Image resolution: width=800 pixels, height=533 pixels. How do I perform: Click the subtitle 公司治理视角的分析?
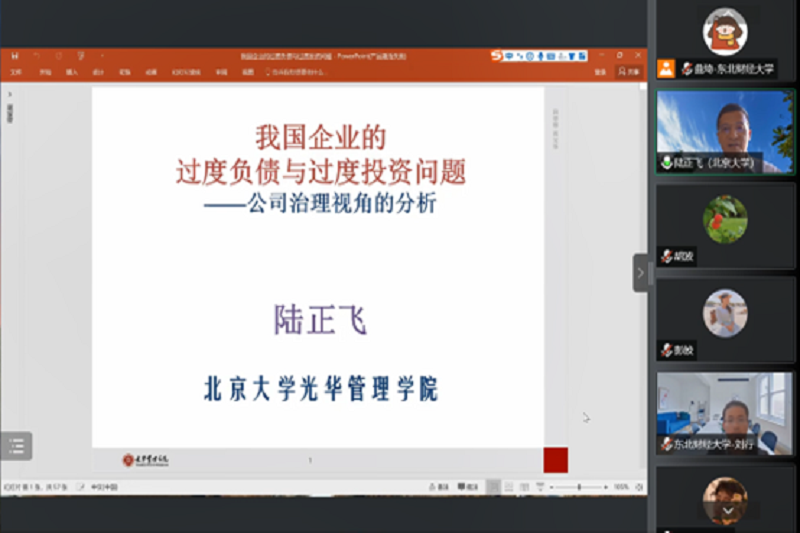[342, 203]
